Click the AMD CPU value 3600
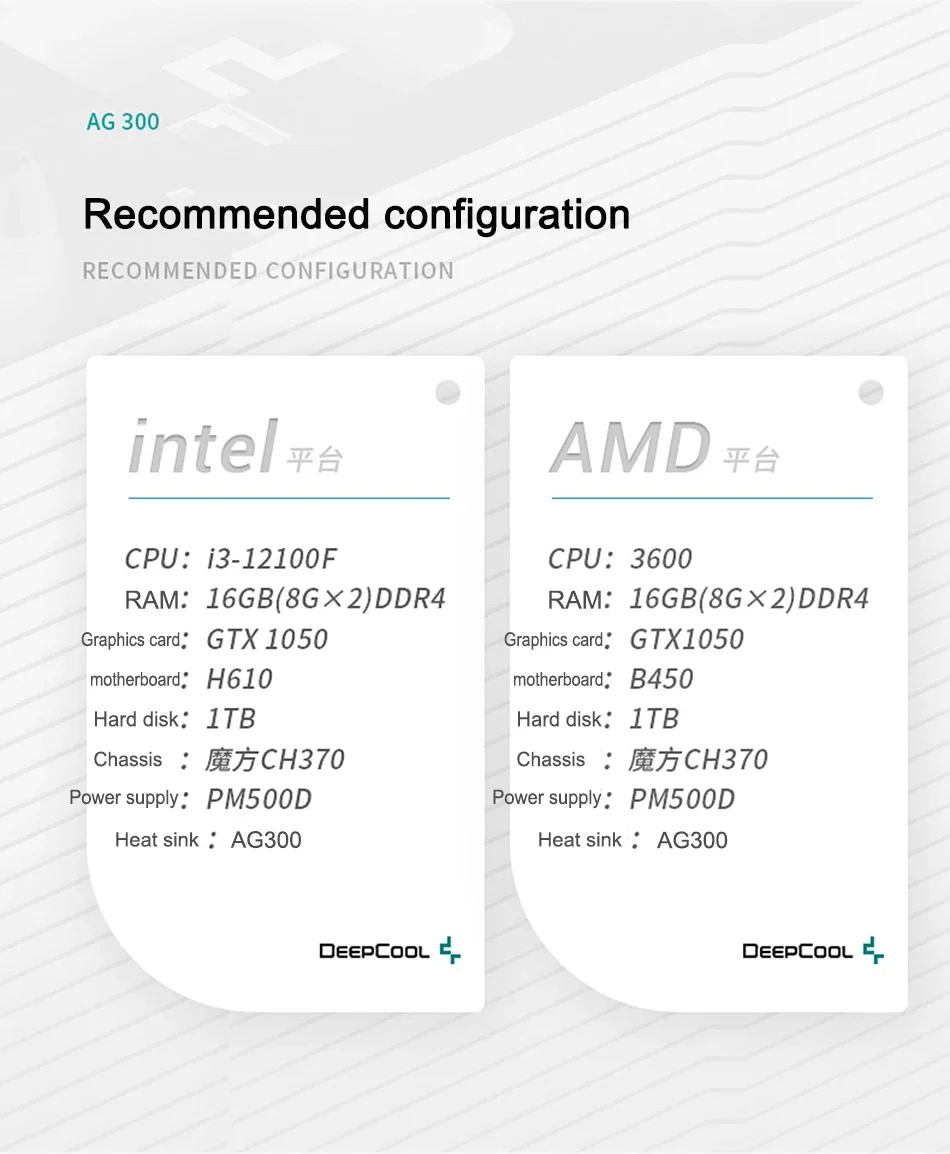The image size is (950, 1154). 661,559
